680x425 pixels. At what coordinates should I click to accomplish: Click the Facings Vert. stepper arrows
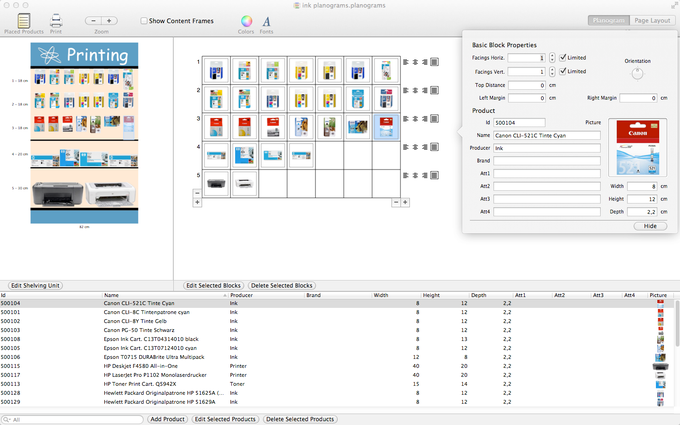(x=552, y=72)
